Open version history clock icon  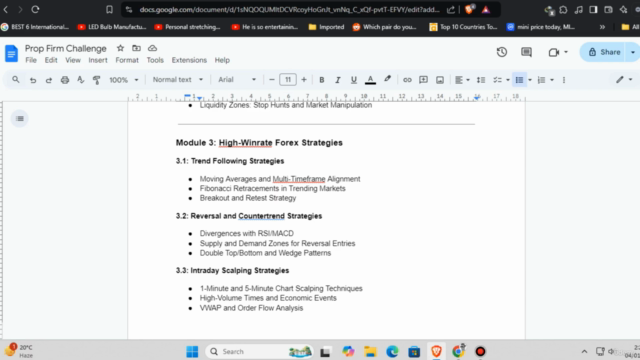(x=502, y=52)
